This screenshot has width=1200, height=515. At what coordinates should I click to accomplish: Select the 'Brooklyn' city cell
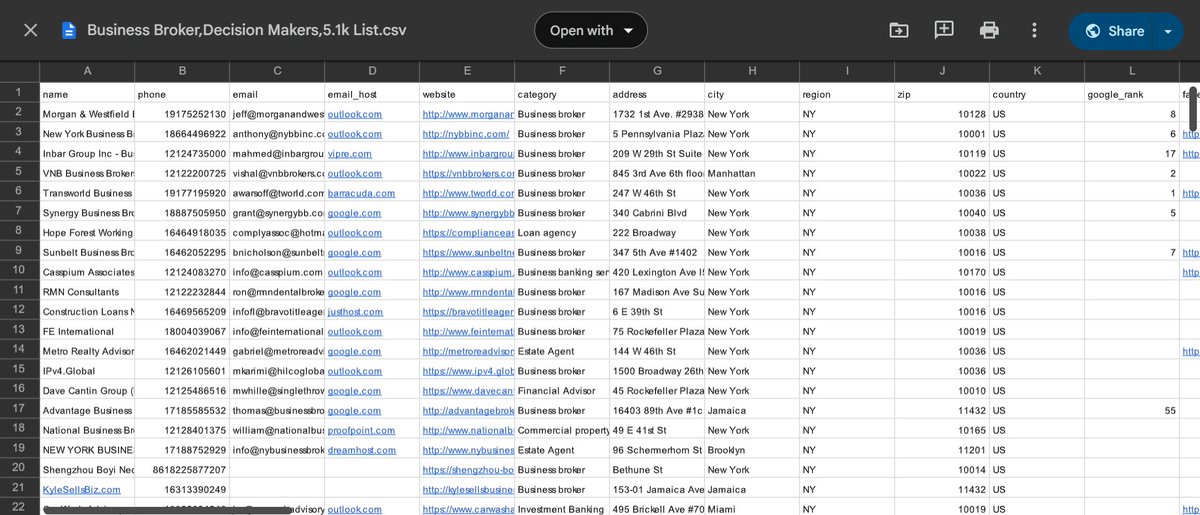(x=752, y=450)
